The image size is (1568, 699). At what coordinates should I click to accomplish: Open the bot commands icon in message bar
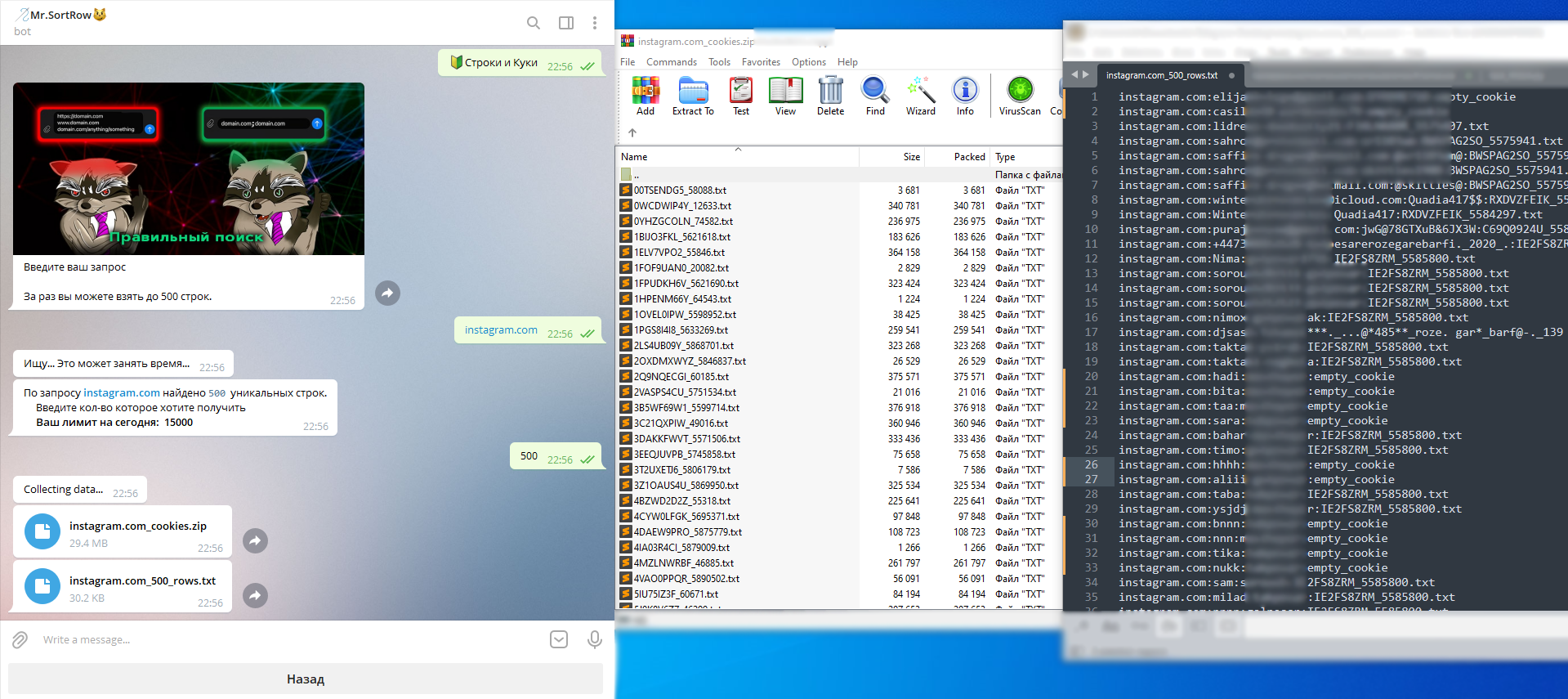pos(559,639)
